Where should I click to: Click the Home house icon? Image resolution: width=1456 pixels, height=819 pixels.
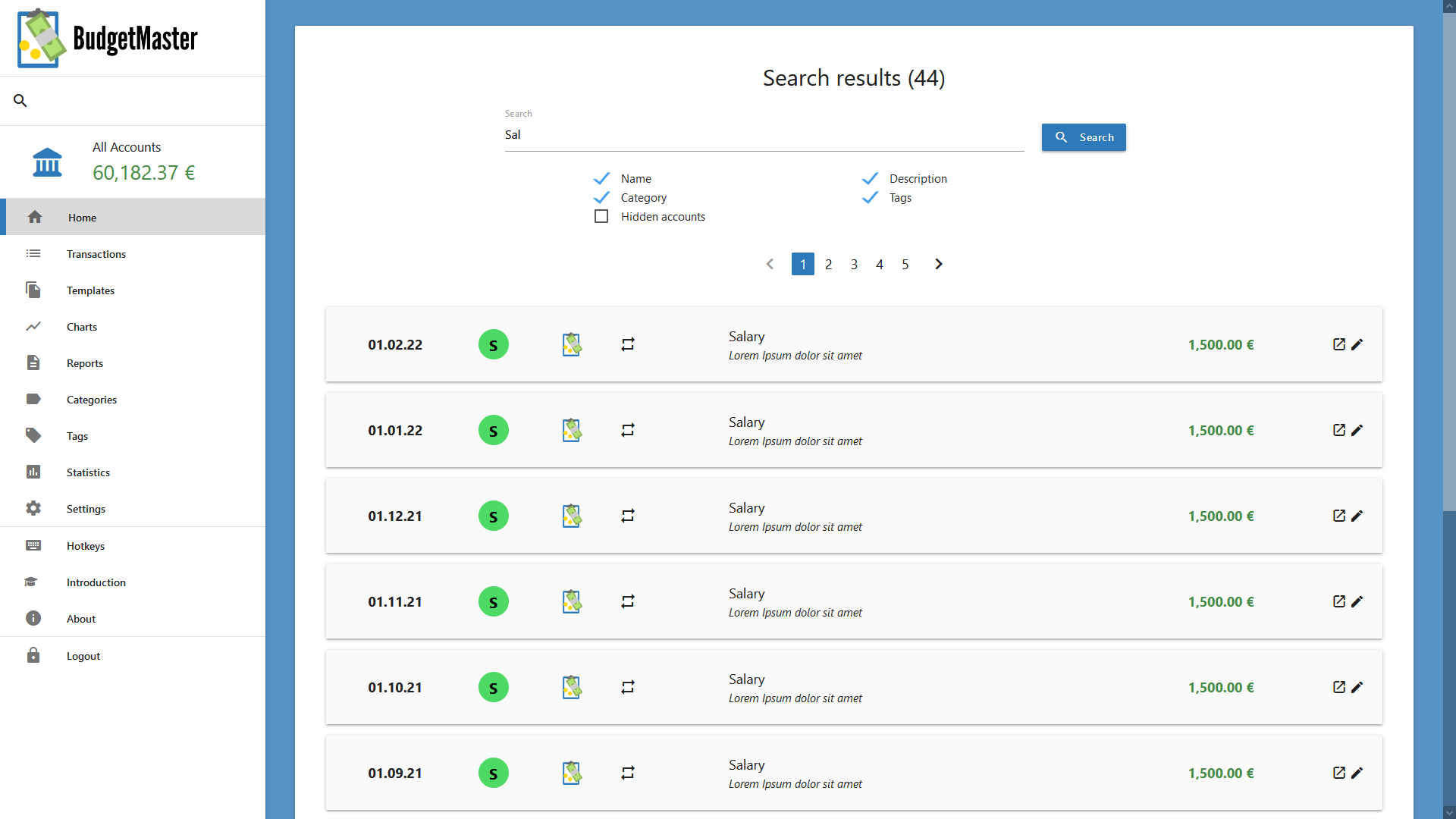coord(34,217)
